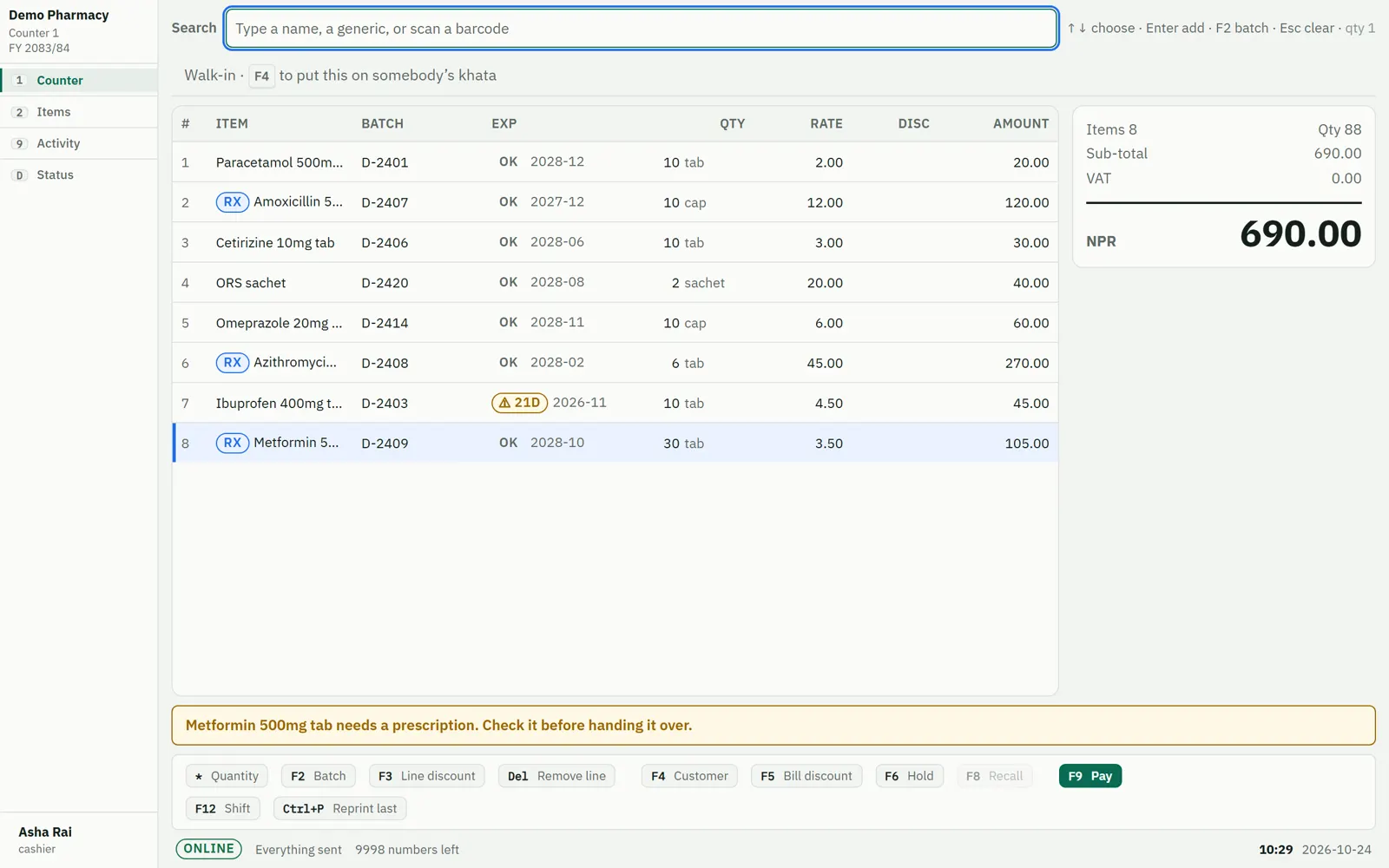Click the ITEM column header
Viewport: 1389px width, 868px height.
pos(232,123)
